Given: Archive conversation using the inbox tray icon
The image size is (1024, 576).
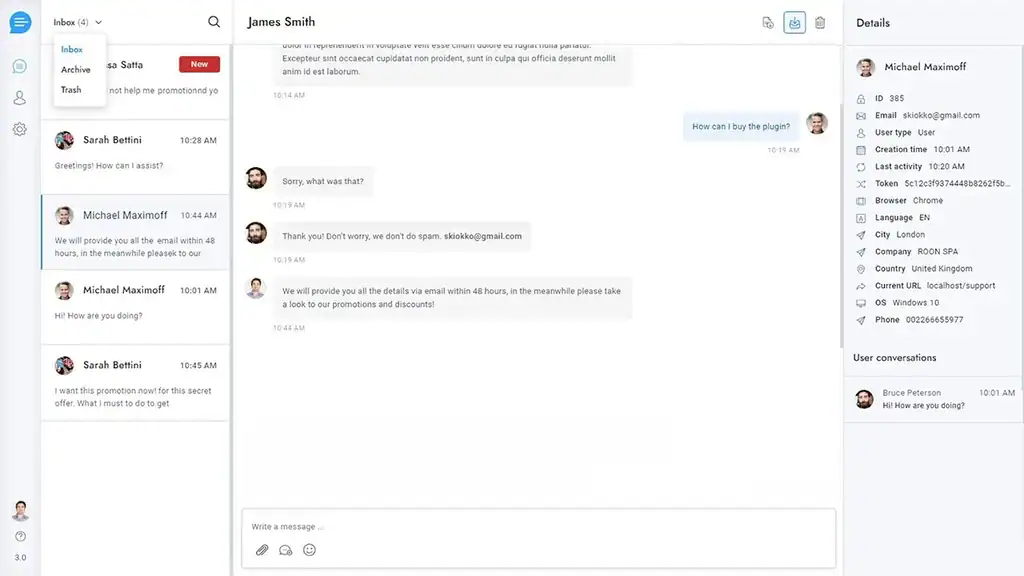Looking at the screenshot, I should point(794,23).
